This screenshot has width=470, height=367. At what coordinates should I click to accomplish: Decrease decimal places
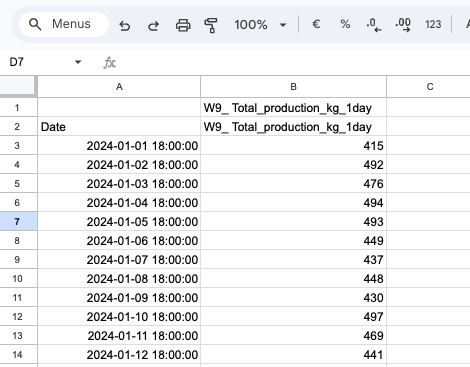tap(373, 25)
